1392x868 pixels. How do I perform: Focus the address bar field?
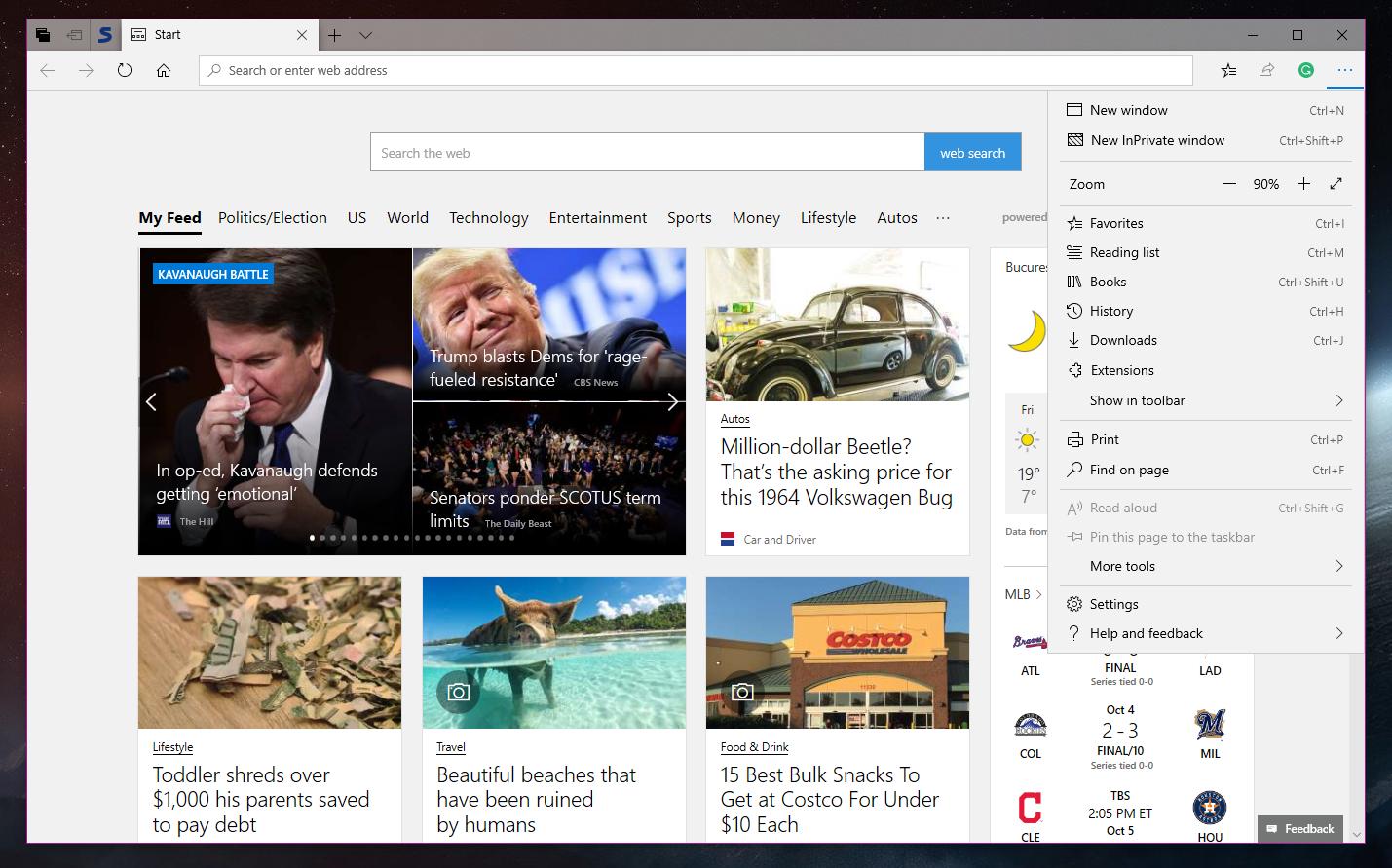pyautogui.click(x=696, y=70)
